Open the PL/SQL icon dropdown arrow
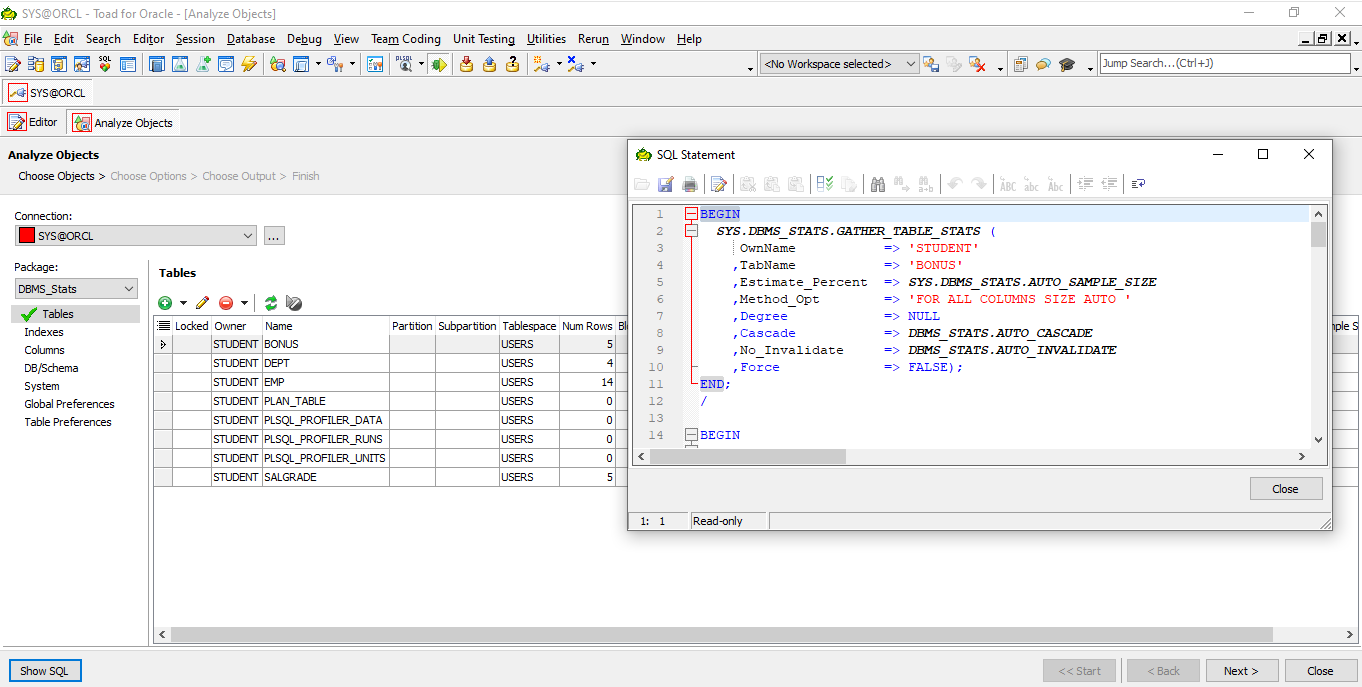Screen dimensions: 1362x687 click(422, 64)
